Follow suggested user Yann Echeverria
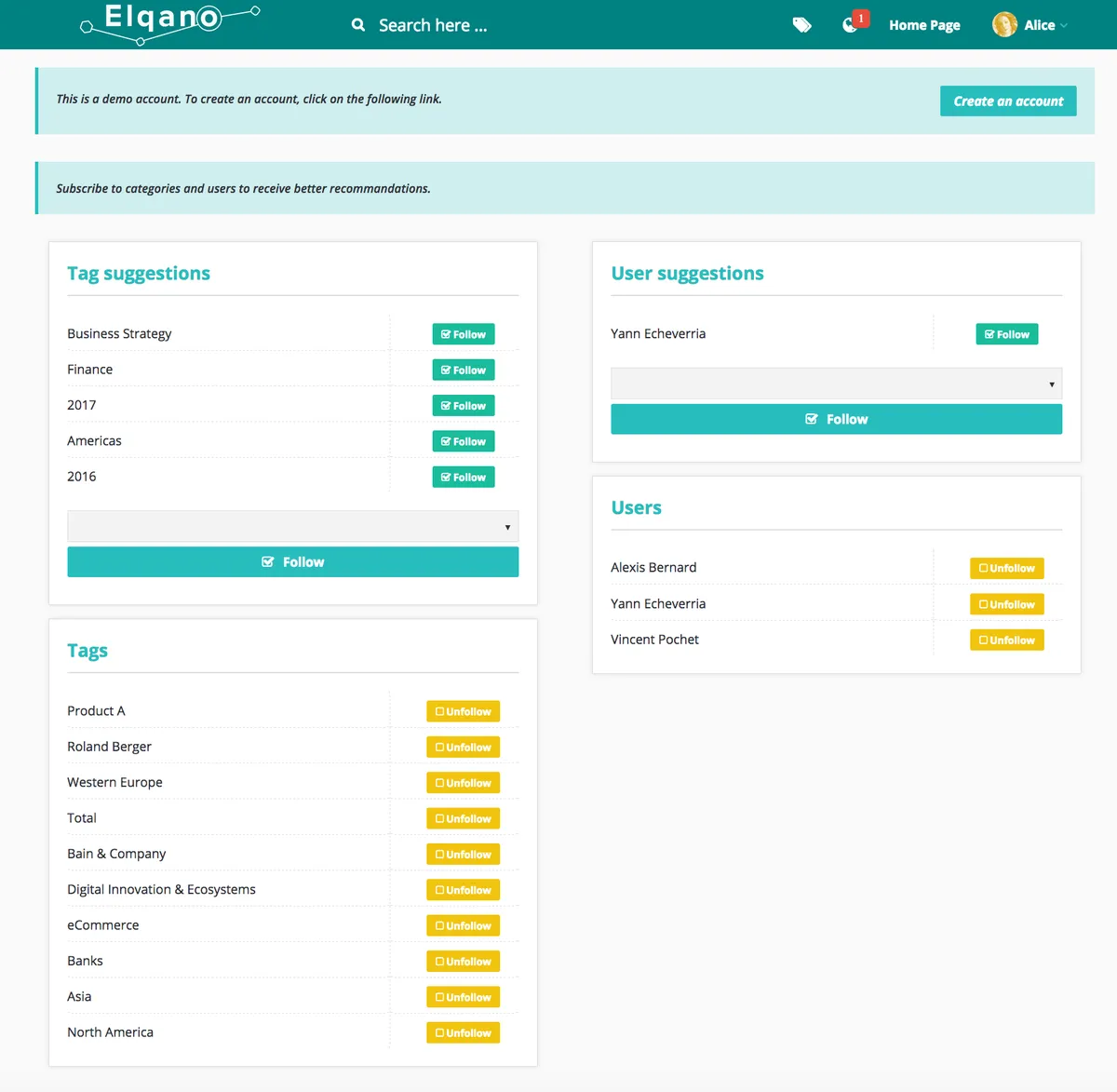1117x1092 pixels. pos(1006,334)
